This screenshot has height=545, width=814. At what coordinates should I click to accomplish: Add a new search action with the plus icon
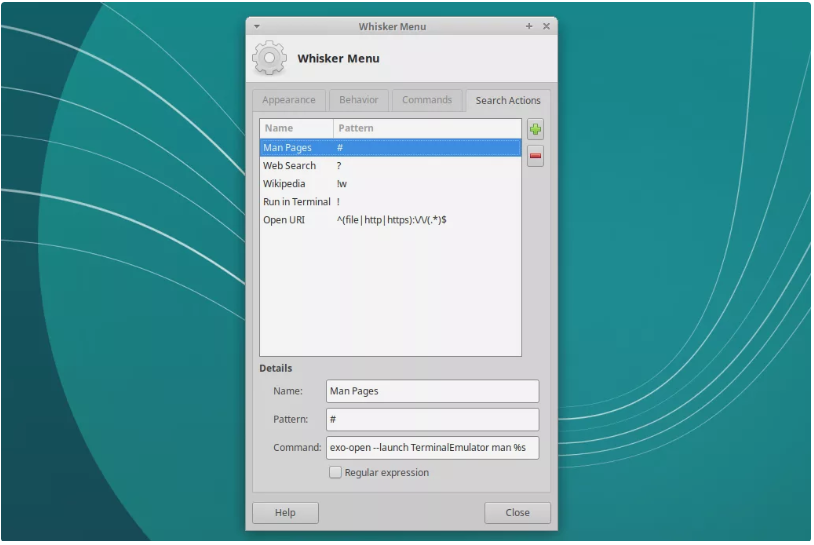point(535,129)
